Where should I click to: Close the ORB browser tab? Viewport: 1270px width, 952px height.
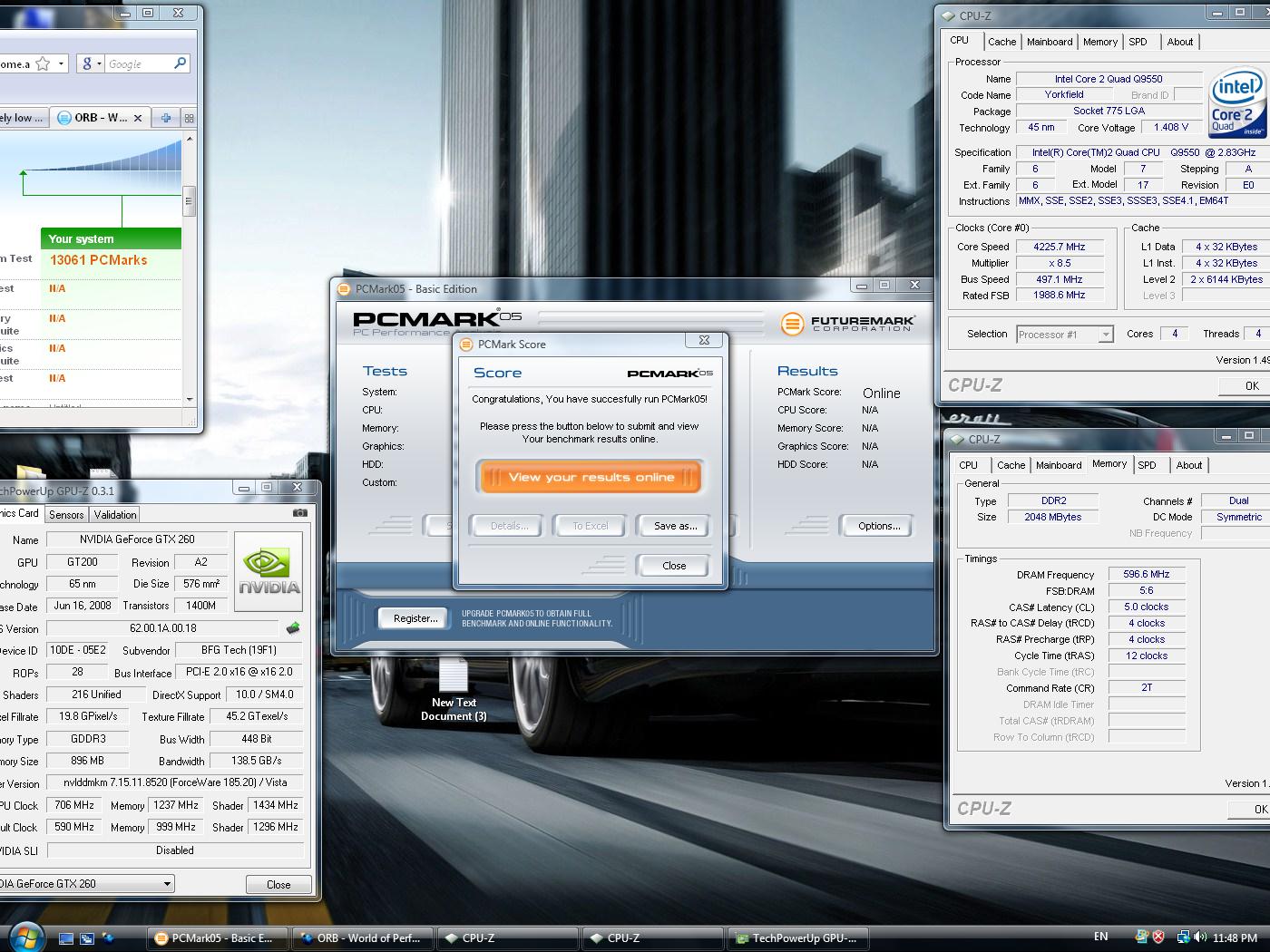tap(138, 118)
